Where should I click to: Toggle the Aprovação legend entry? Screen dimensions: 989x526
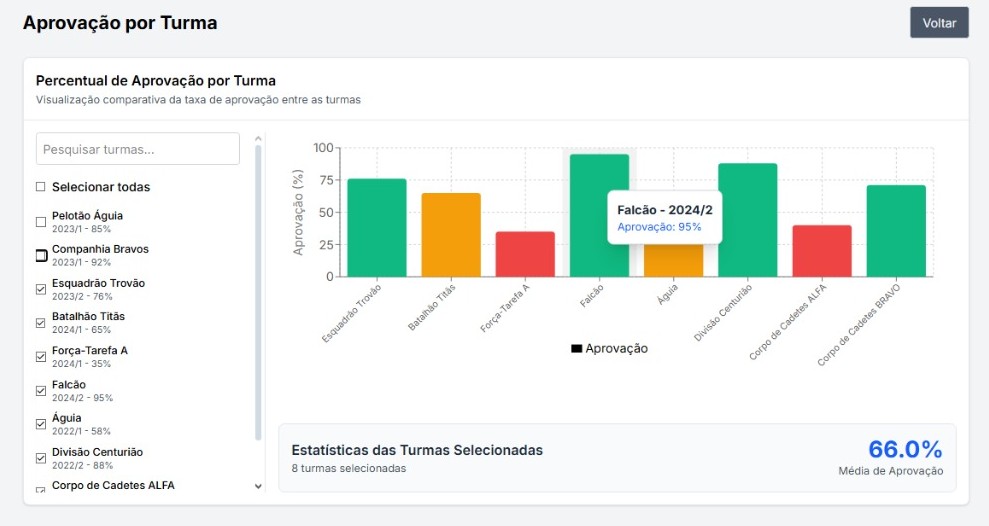tap(609, 348)
